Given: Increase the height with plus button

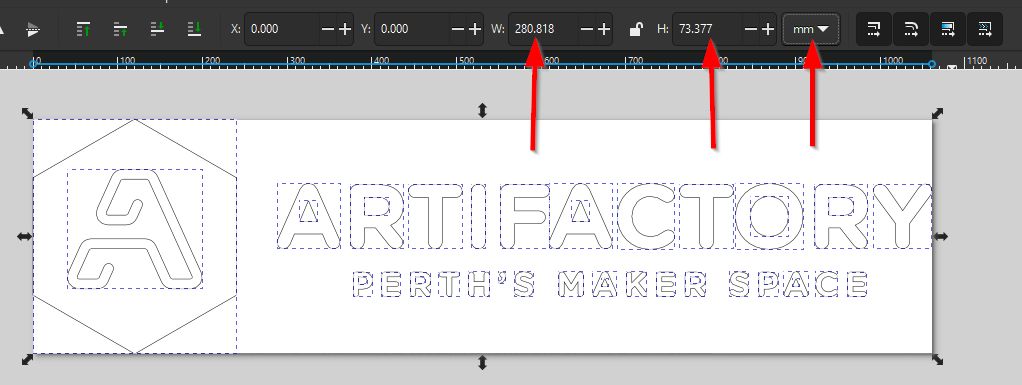Looking at the screenshot, I should click(768, 29).
